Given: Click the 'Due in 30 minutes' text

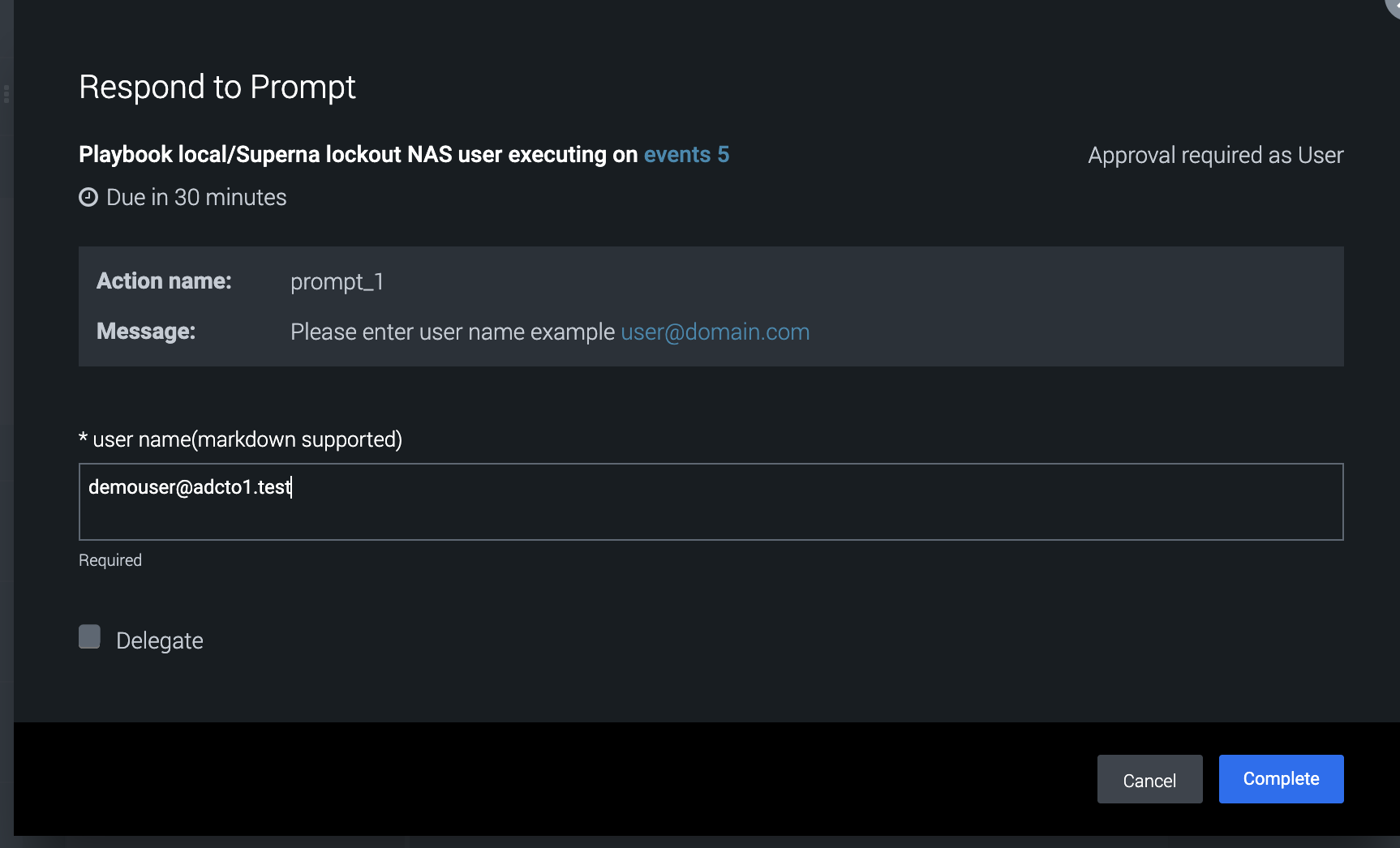Looking at the screenshot, I should [x=196, y=197].
